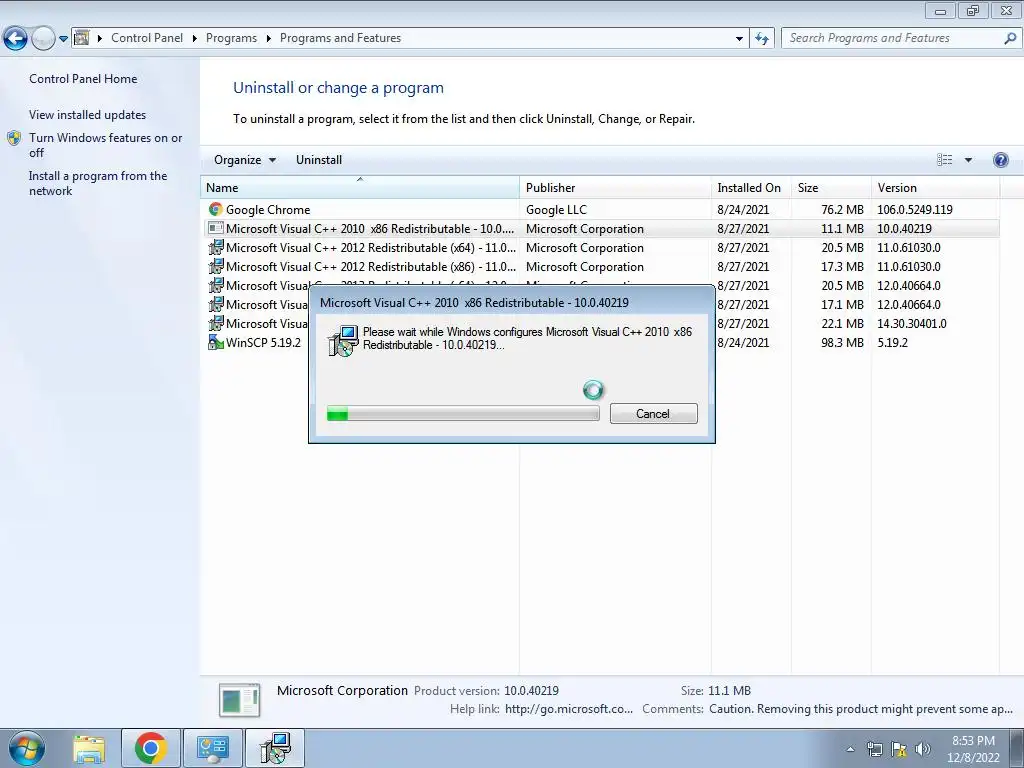Click the Help question mark icon
The image size is (1024, 768).
[x=1000, y=160]
